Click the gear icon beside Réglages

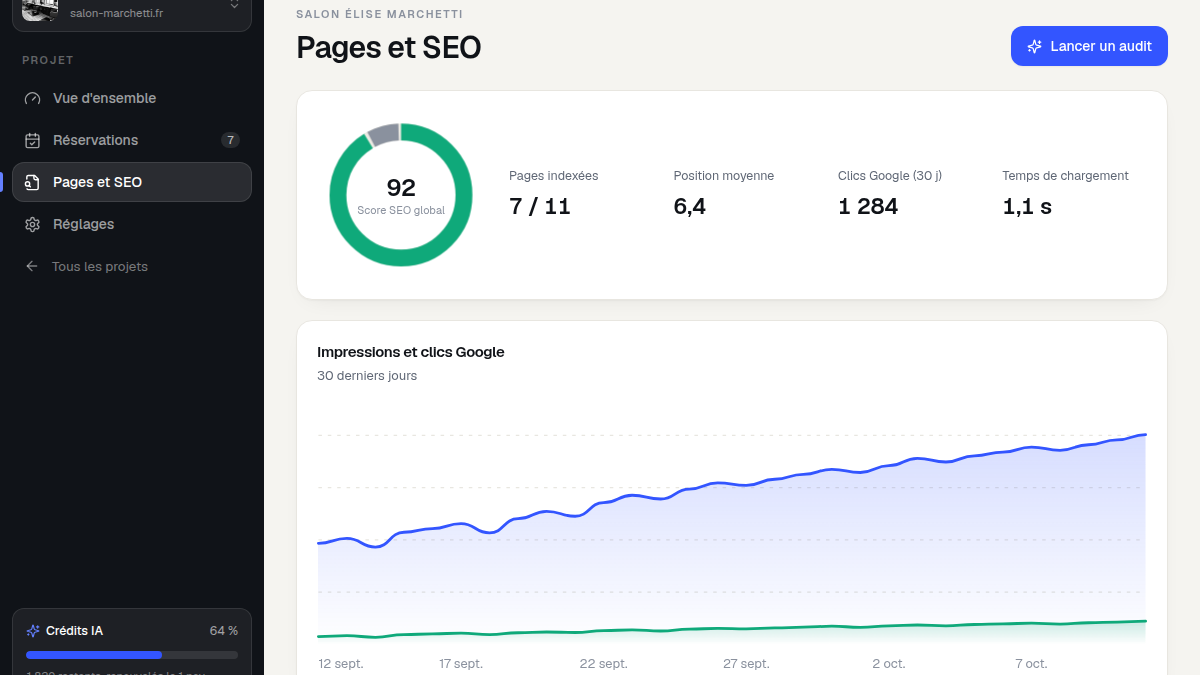pos(33,224)
